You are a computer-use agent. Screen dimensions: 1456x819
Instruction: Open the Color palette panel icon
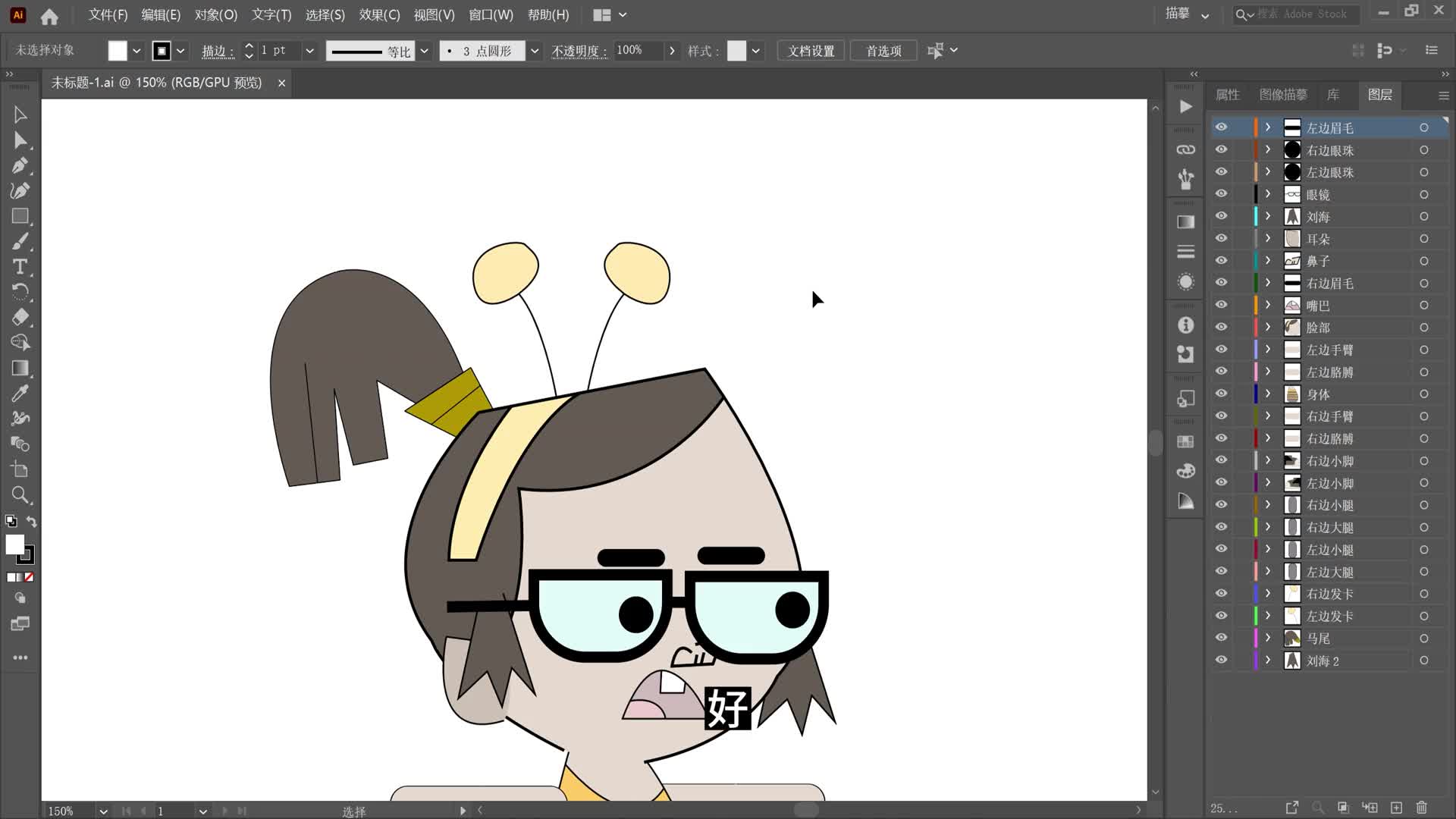(1185, 471)
